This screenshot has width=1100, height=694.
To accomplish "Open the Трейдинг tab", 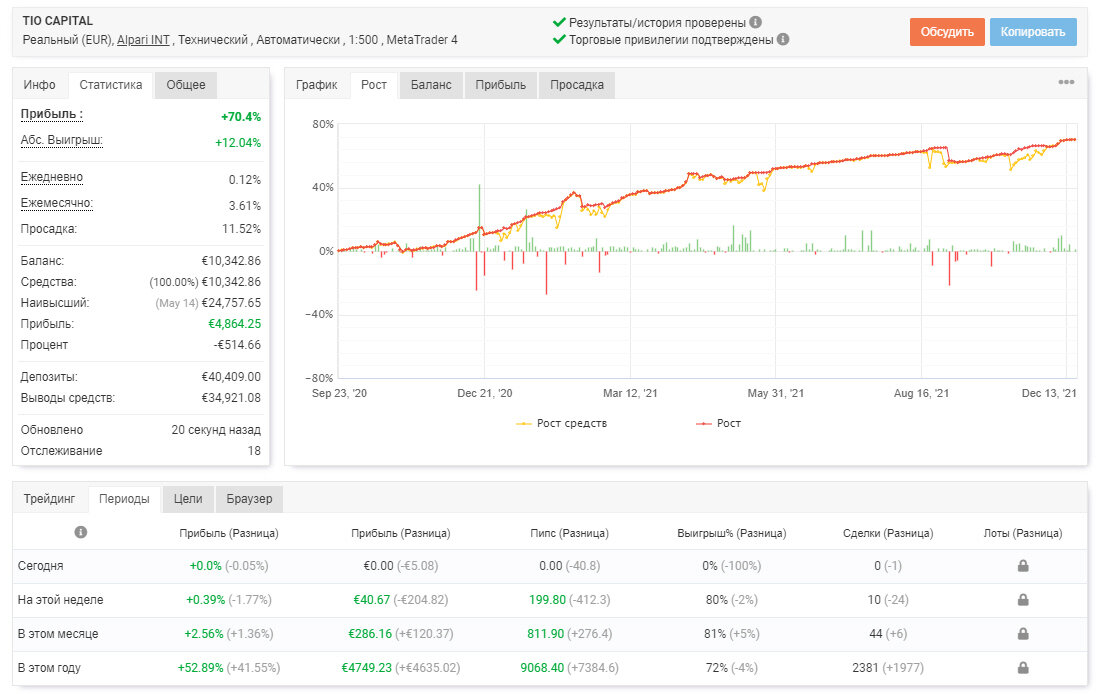I will coord(49,499).
